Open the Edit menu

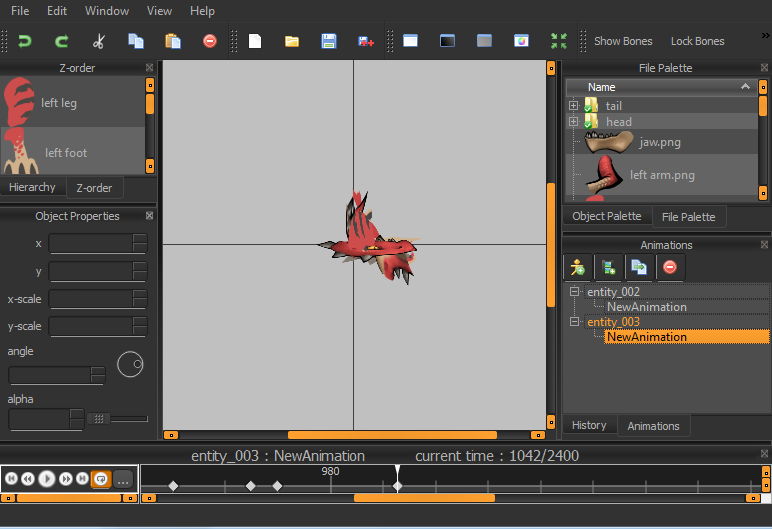[57, 11]
